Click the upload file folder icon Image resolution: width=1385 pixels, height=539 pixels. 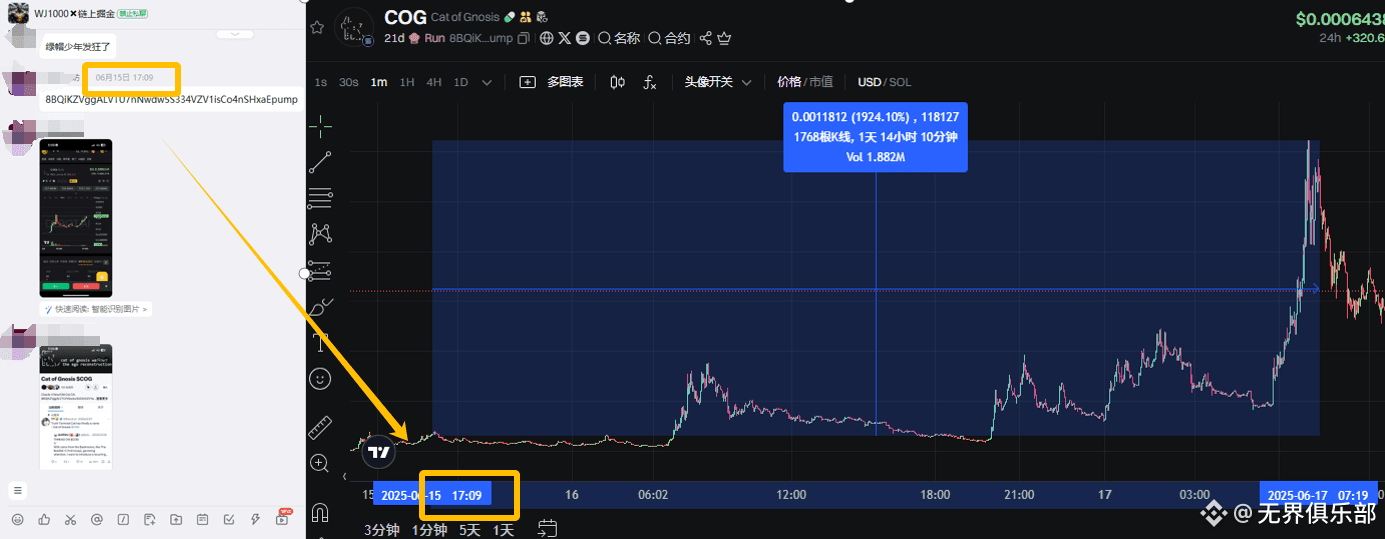tap(176, 519)
